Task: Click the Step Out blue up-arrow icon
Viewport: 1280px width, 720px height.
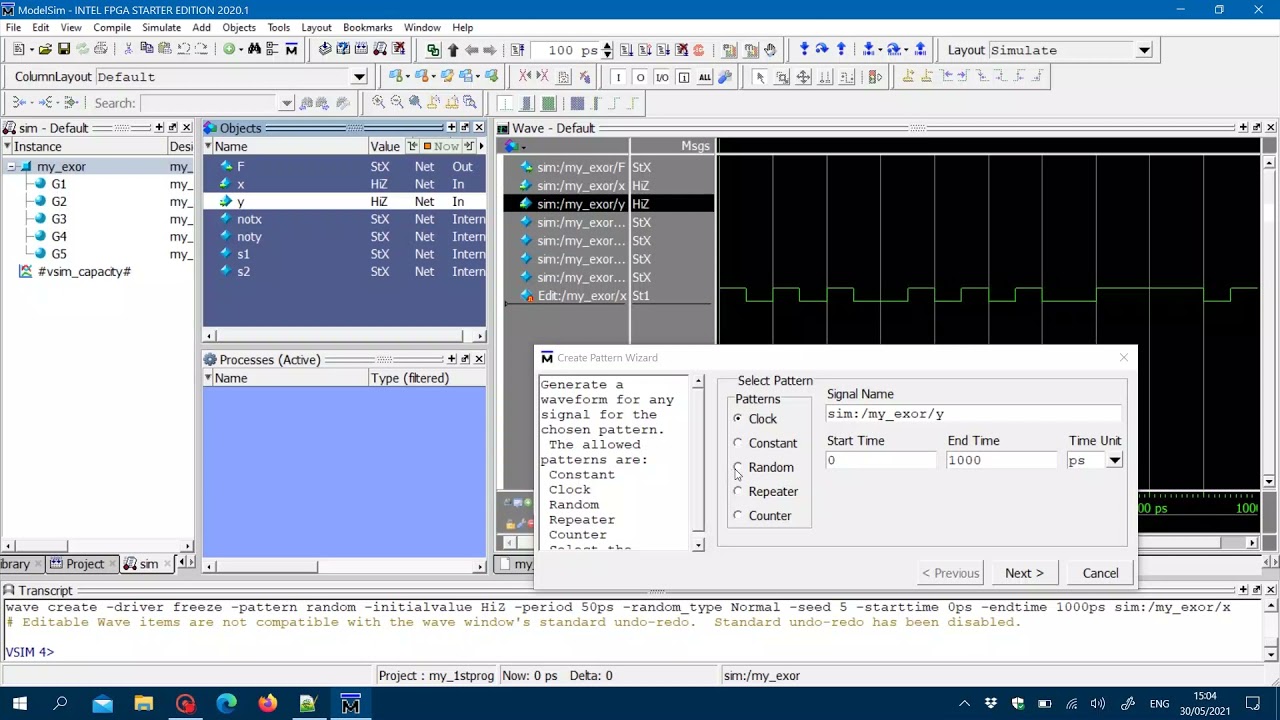Action: click(841, 50)
